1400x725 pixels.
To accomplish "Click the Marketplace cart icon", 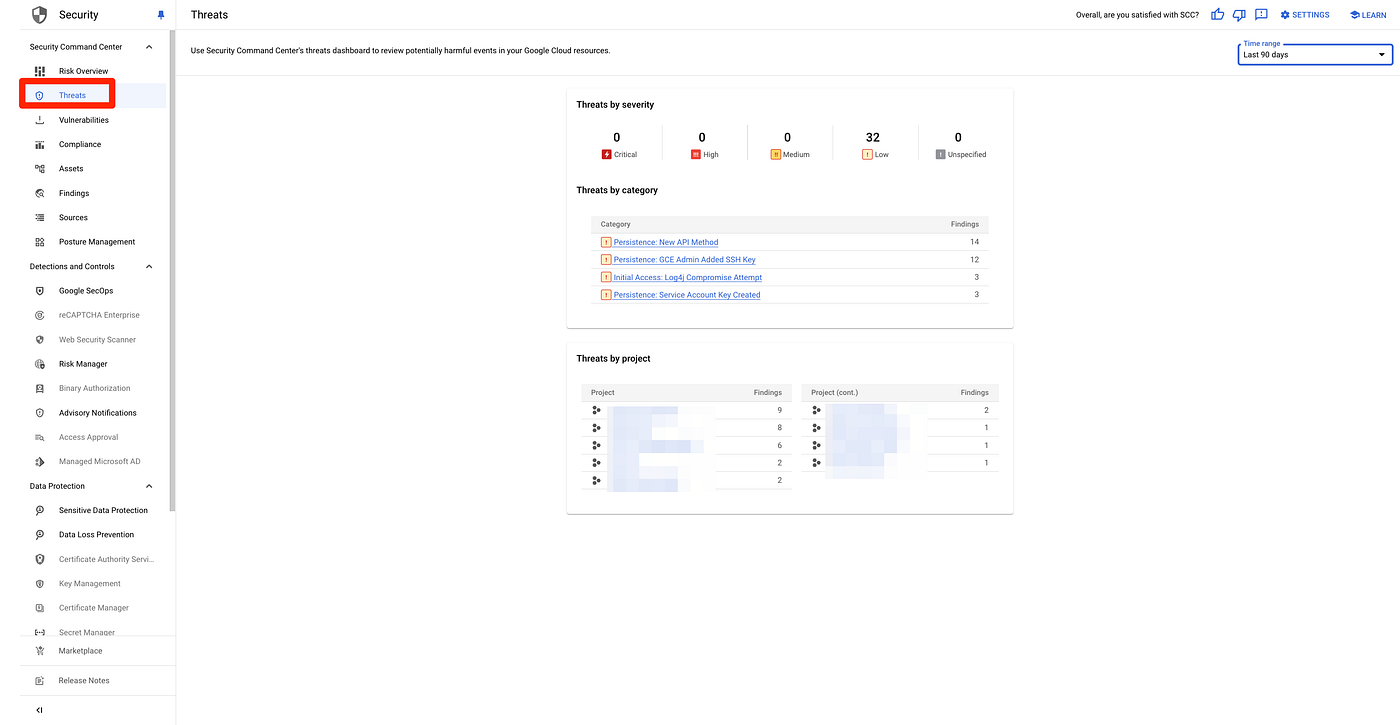I will [x=40, y=651].
